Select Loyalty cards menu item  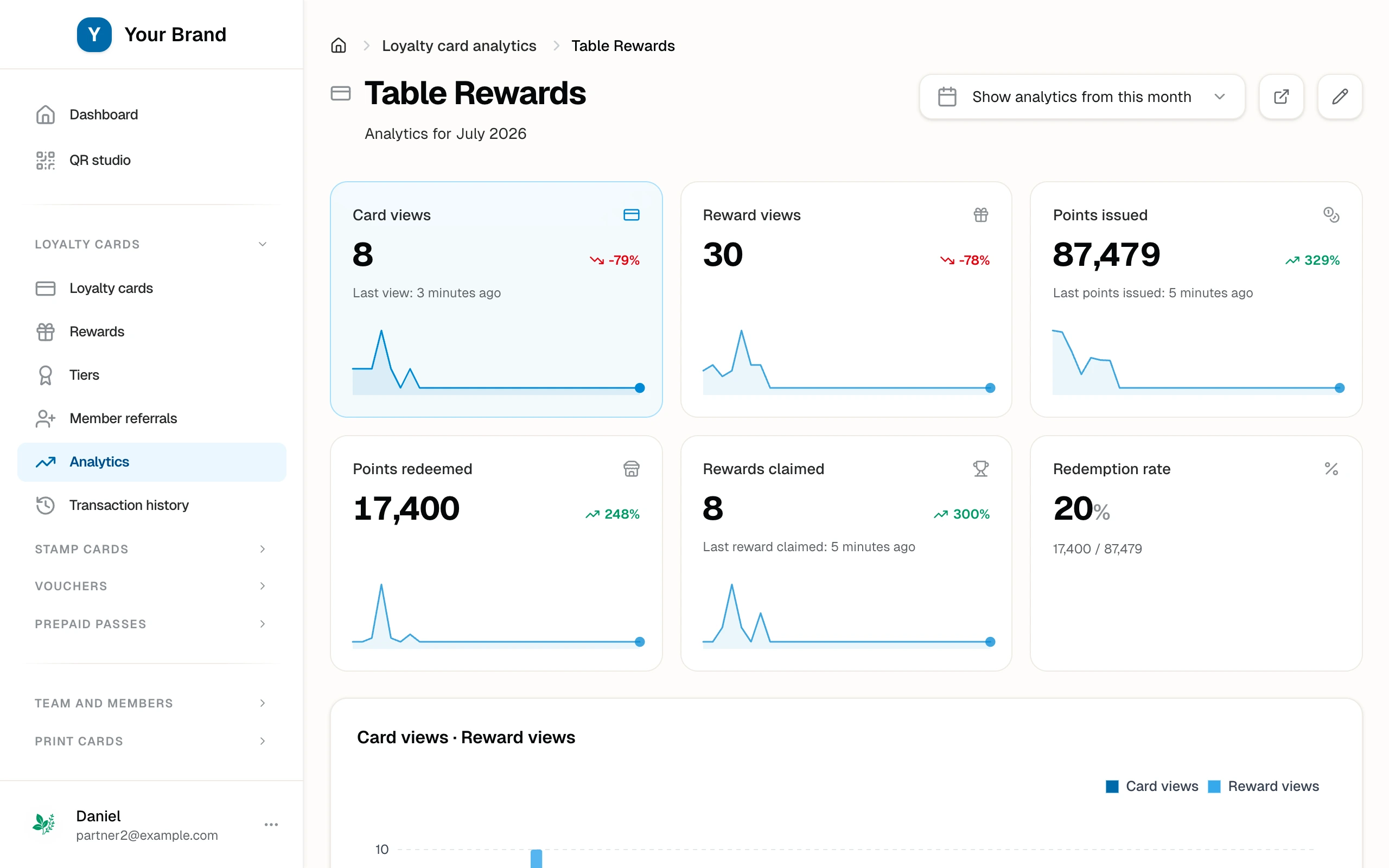(151, 288)
